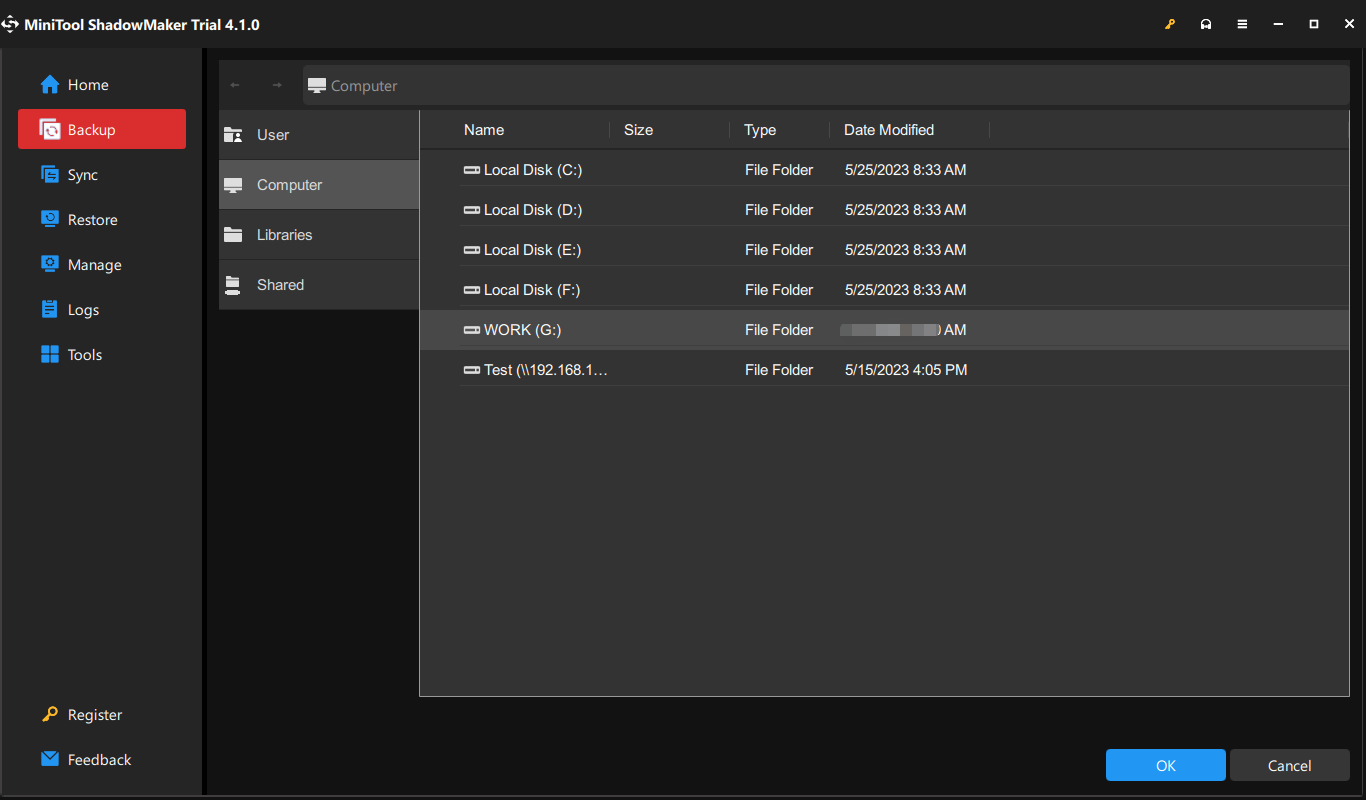Click the Register key icon
The image size is (1366, 800).
50,715
